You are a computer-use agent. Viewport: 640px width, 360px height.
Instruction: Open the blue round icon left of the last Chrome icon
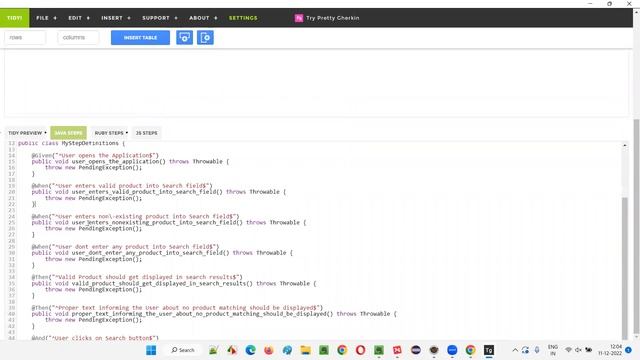[452, 350]
